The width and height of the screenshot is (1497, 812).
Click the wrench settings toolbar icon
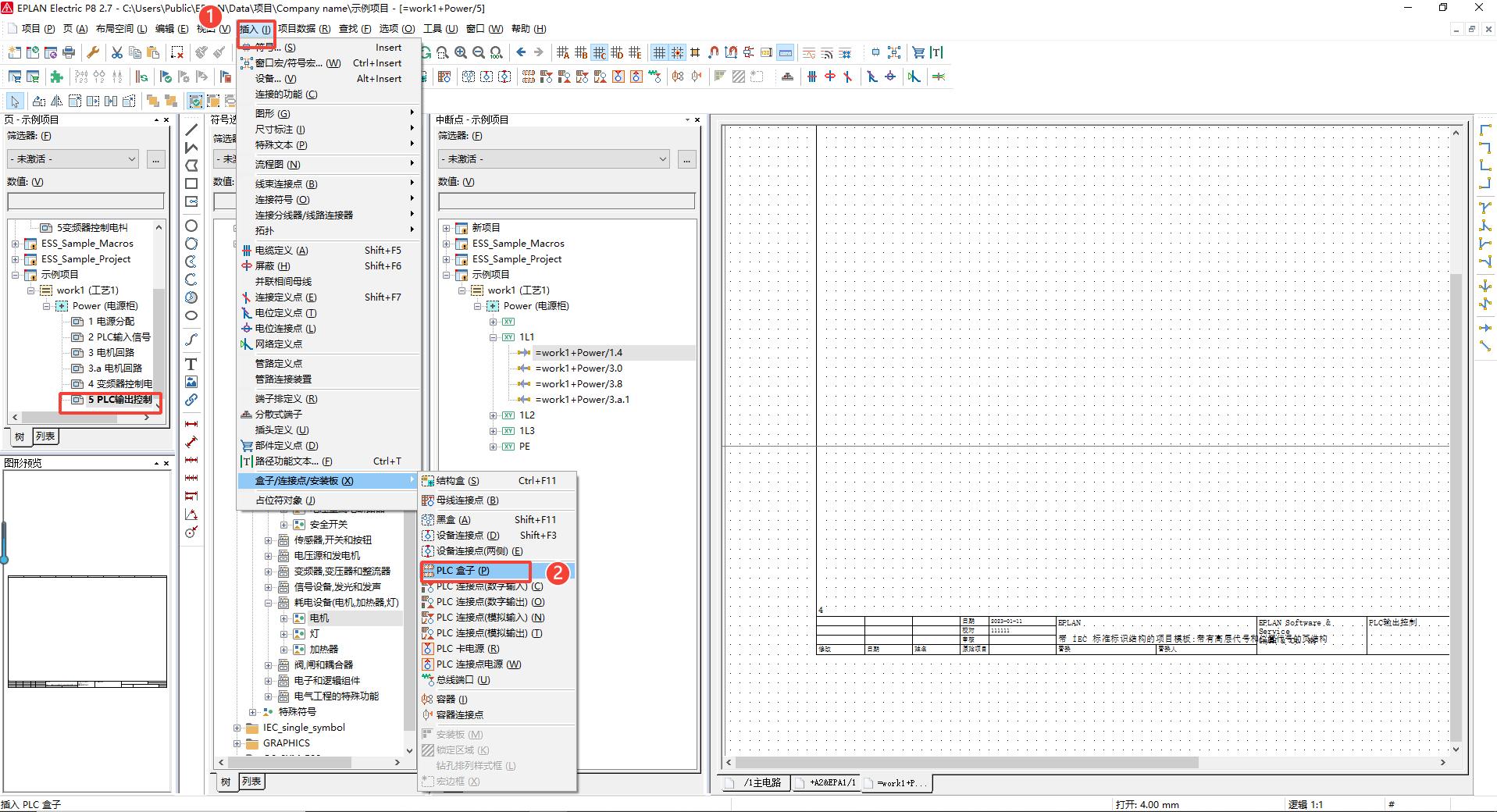point(93,52)
